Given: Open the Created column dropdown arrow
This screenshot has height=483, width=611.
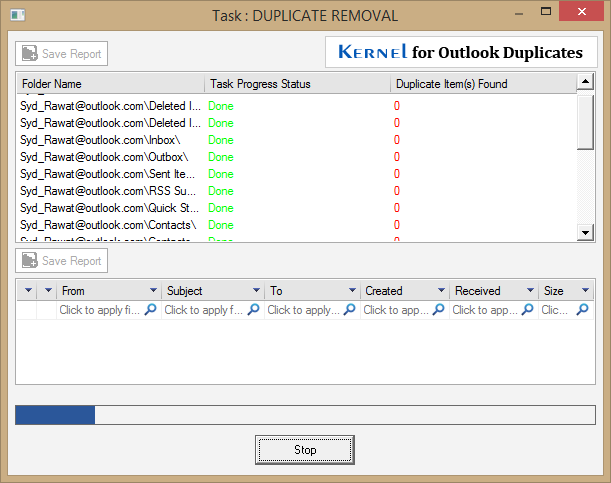Looking at the screenshot, I should point(441,290).
